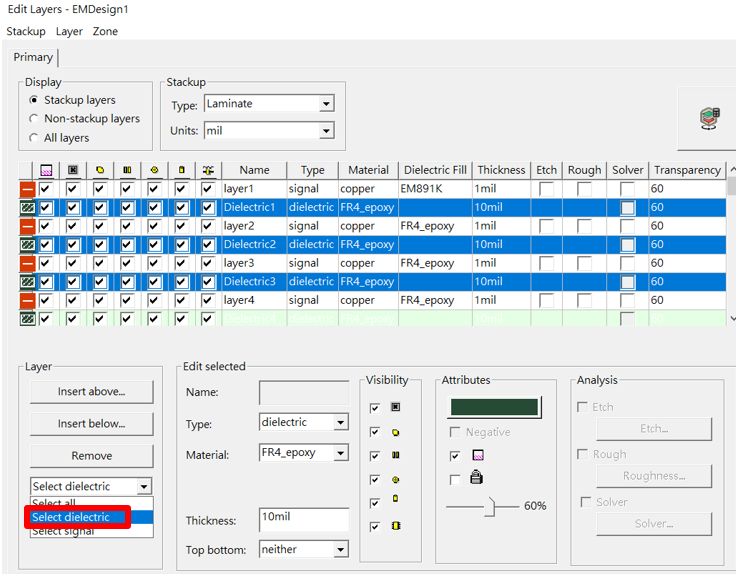Click the component icon in Visibility
736x574 pixels.
(396, 526)
